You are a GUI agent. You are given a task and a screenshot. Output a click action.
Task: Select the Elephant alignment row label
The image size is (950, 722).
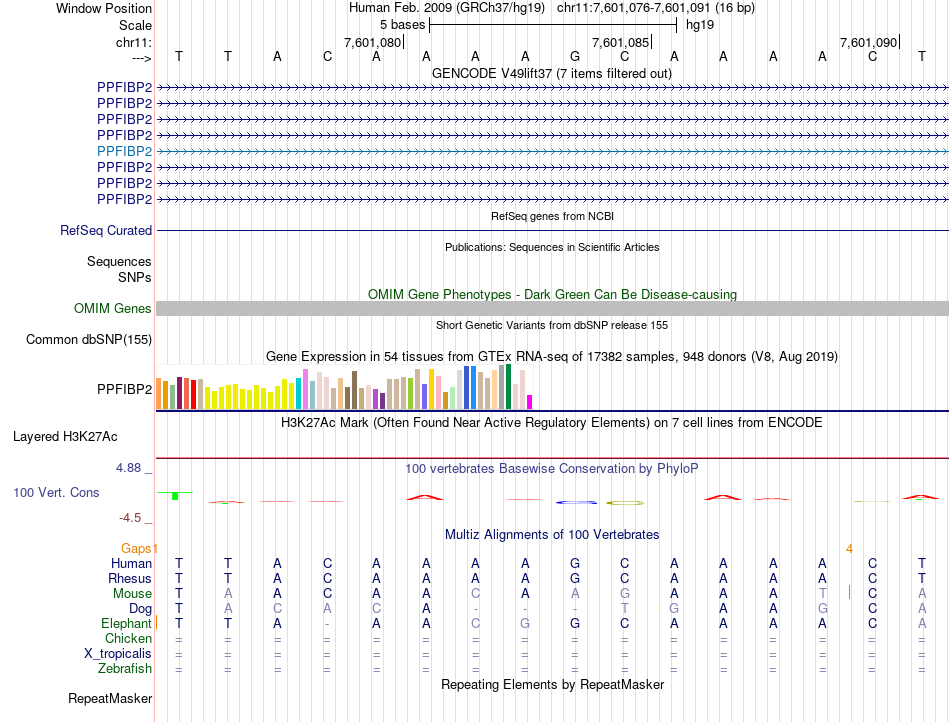[127, 624]
